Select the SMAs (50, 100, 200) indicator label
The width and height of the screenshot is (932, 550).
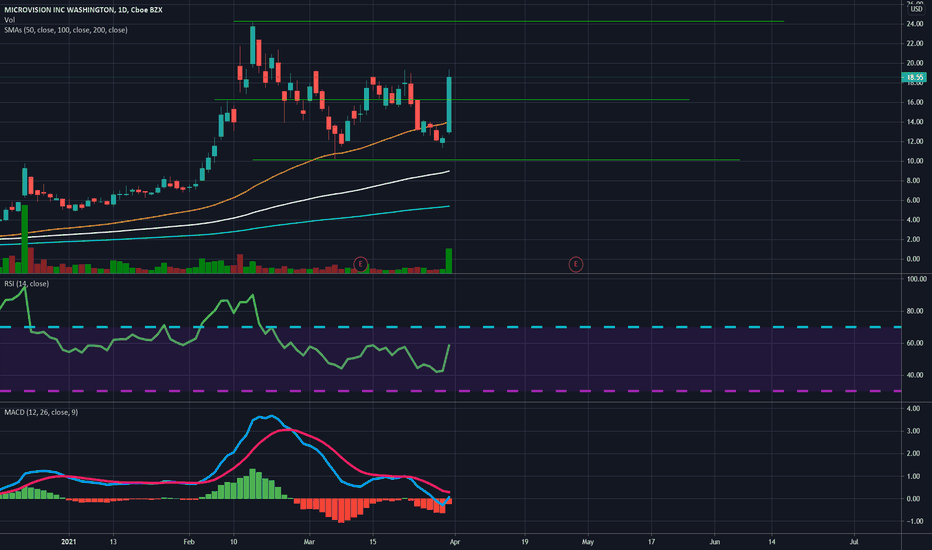coord(65,30)
